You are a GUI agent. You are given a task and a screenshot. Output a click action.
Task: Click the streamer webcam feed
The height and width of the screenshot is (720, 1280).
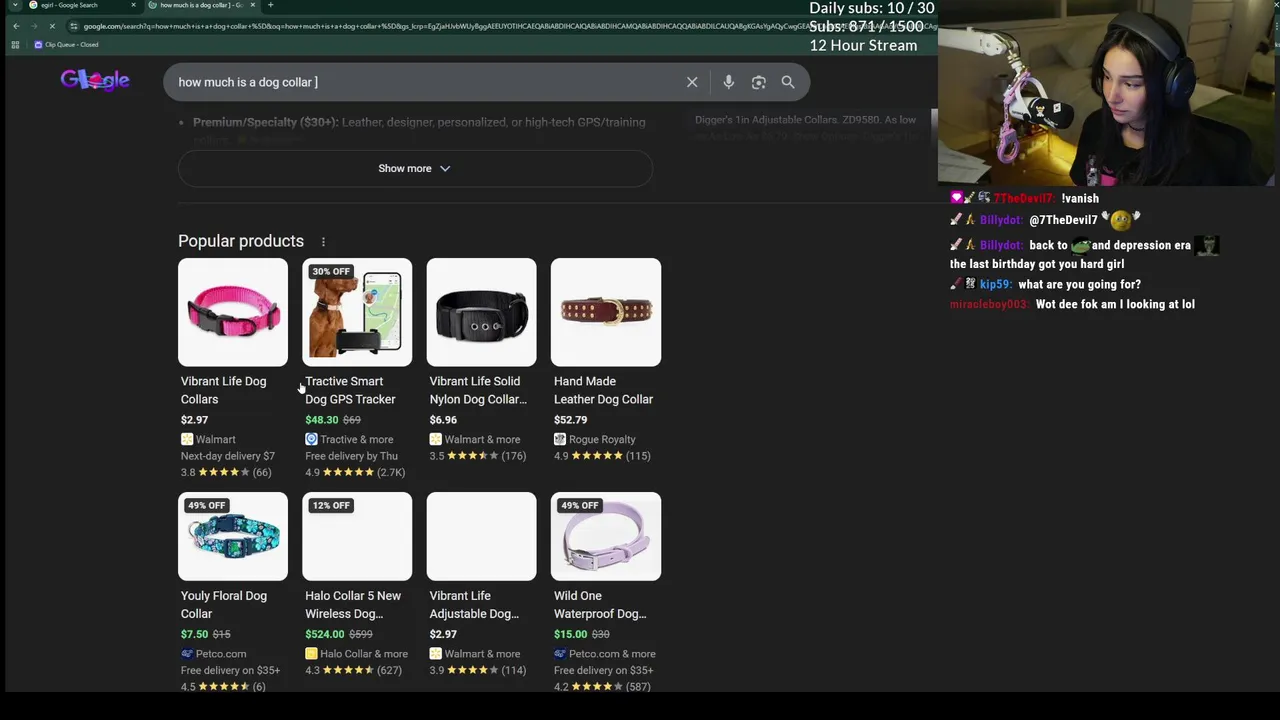coord(1108,93)
